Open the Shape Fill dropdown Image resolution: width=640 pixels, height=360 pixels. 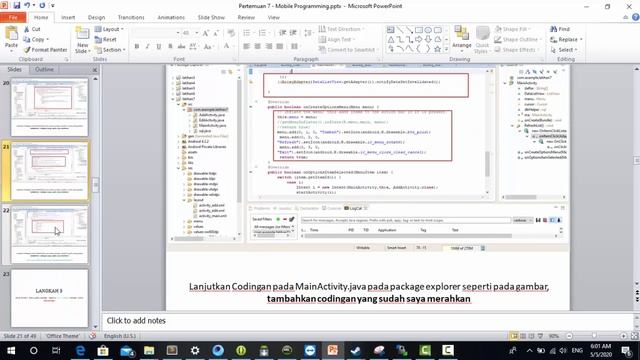(512, 29)
